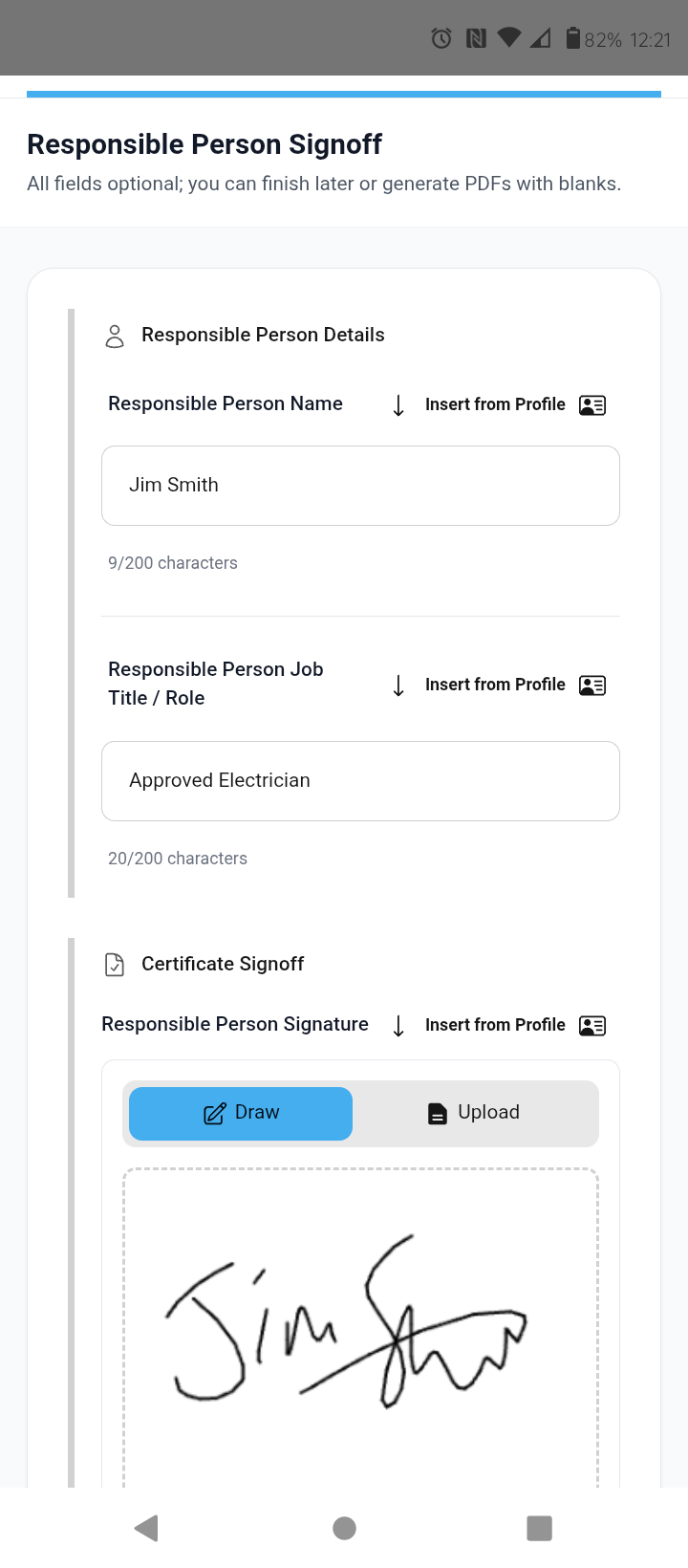
Task: Click the profile card icon next to Responsible Person Name
Action: [592, 404]
